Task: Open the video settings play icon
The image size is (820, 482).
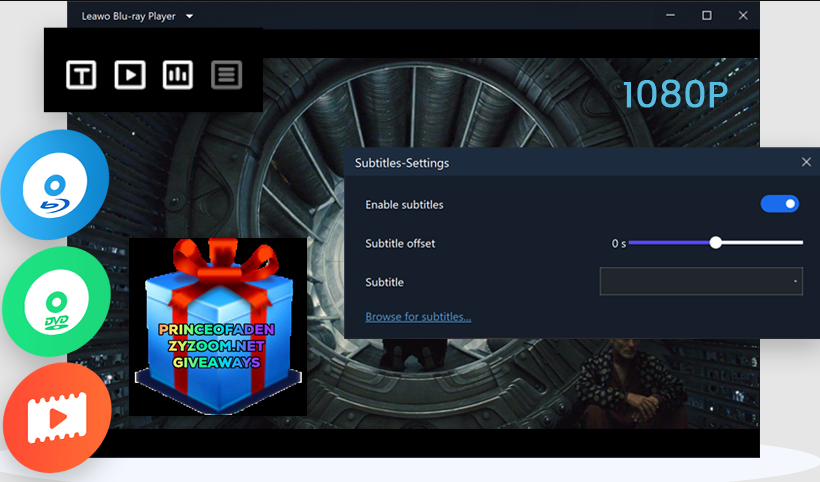Action: coord(130,75)
